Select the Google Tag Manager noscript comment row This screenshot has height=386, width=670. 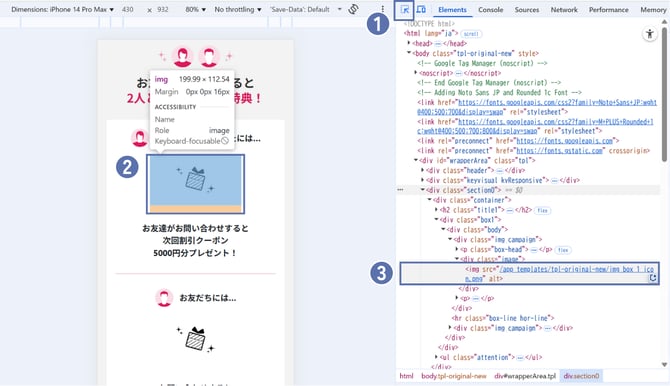click(x=482, y=63)
